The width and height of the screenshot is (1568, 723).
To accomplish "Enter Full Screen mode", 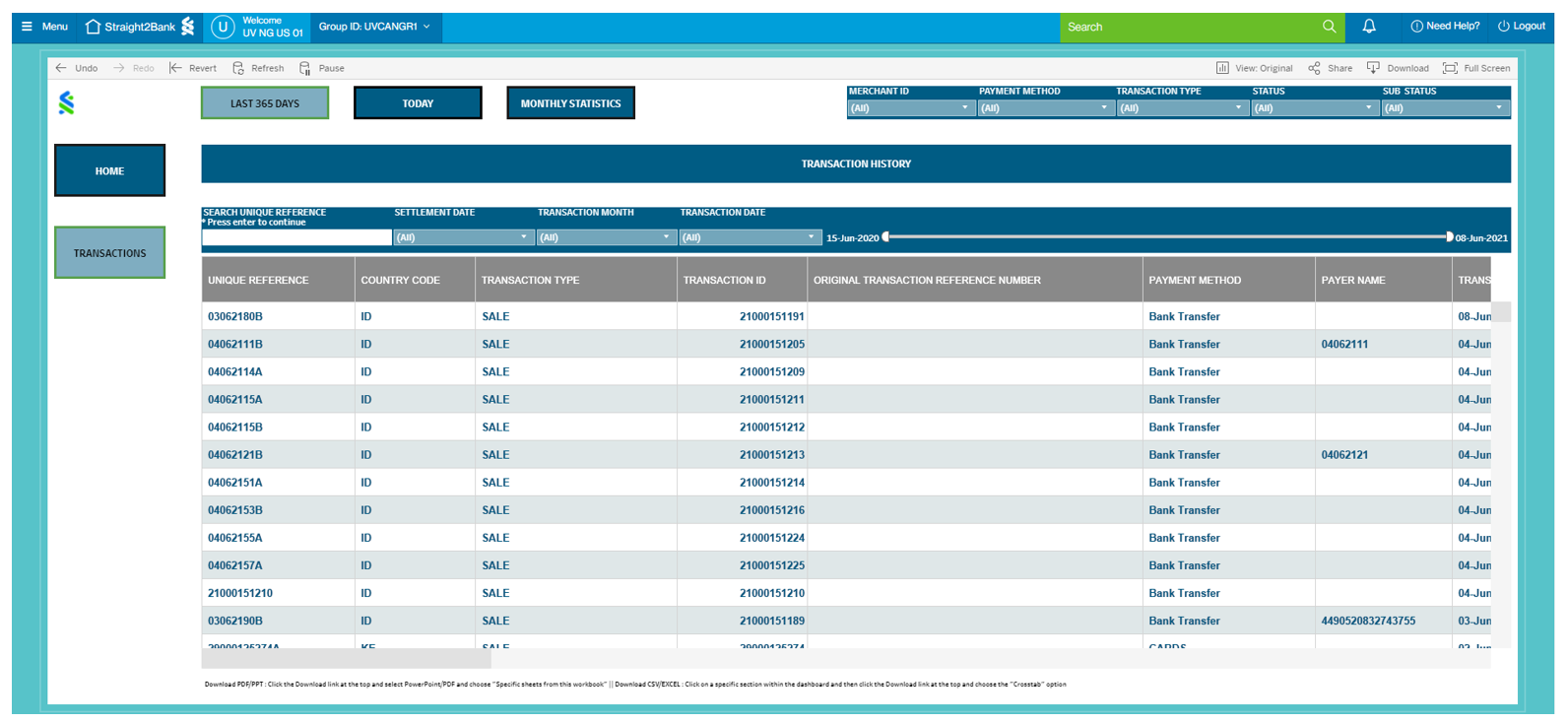I will (1450, 68).
